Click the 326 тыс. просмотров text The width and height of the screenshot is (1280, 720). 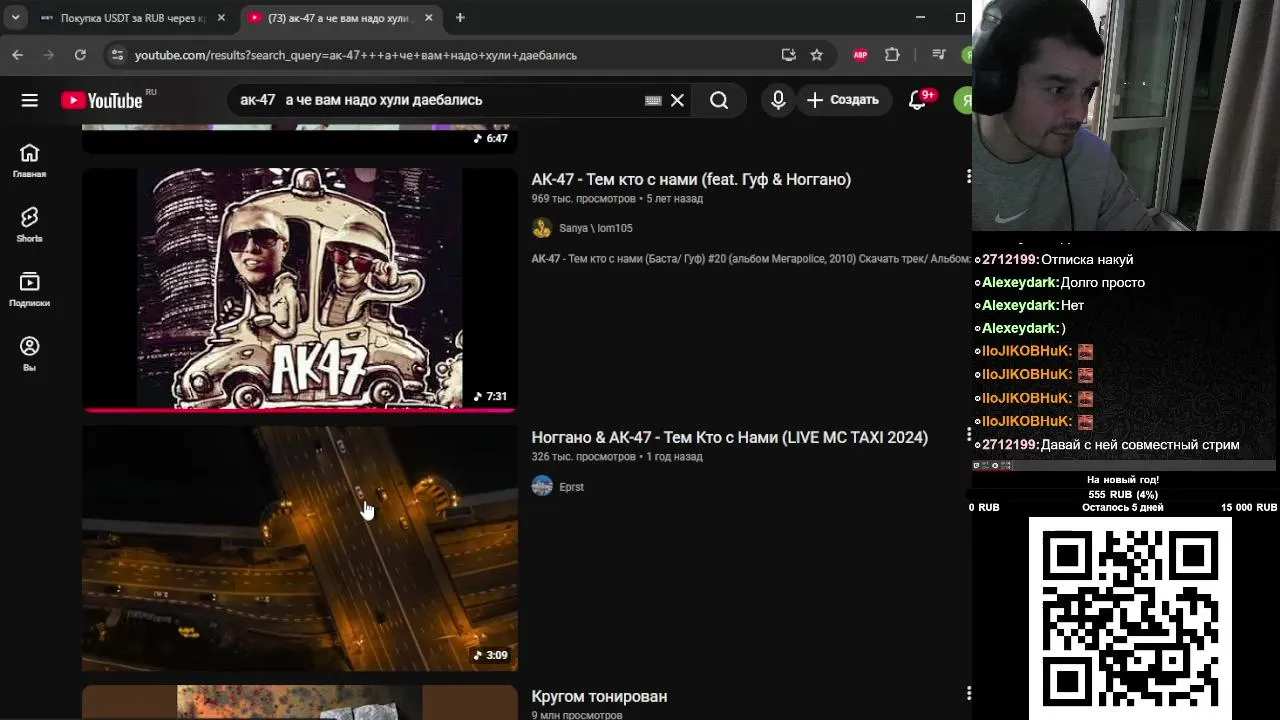(583, 457)
